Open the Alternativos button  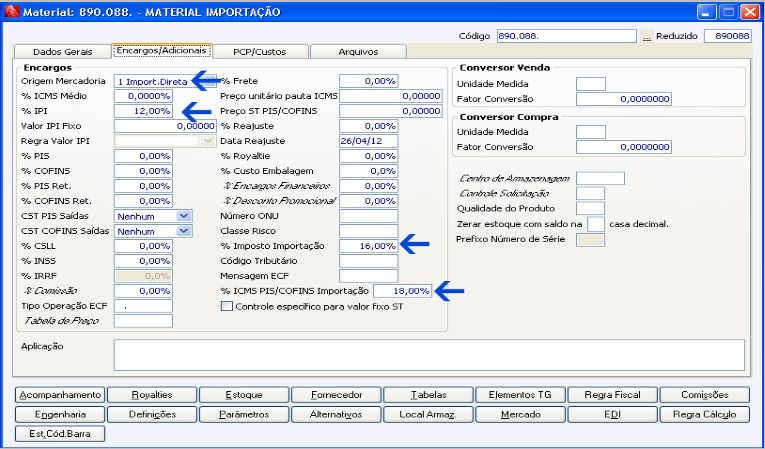click(336, 414)
